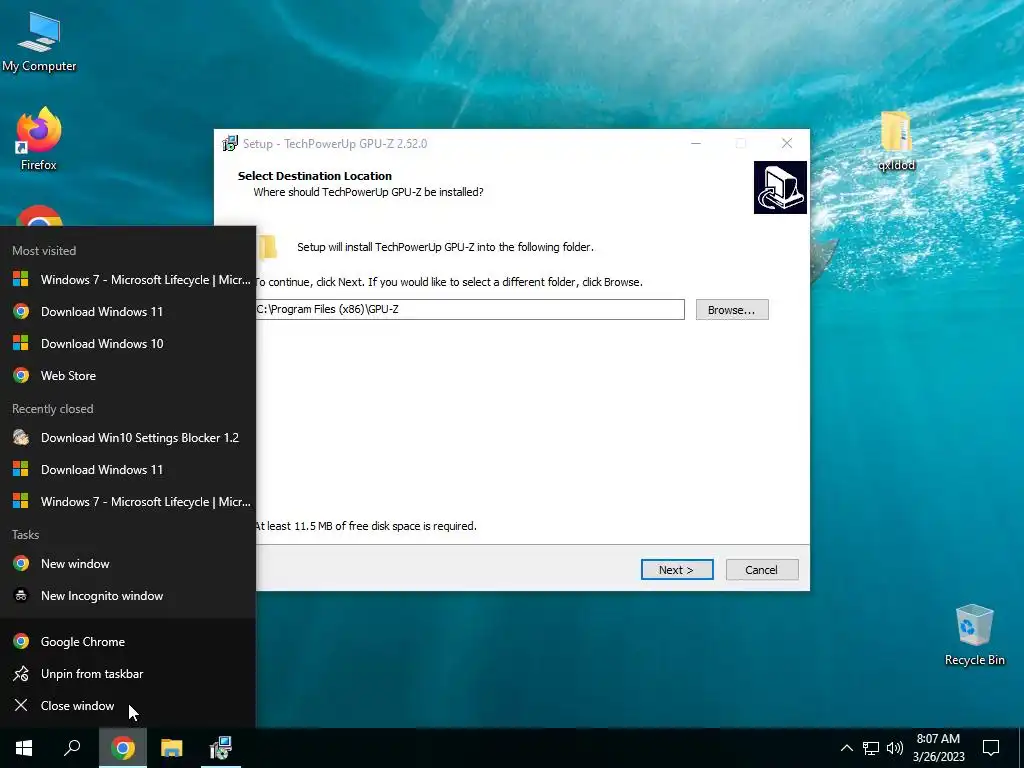
Task: Open the qxldod folder on desktop
Action: 896,140
